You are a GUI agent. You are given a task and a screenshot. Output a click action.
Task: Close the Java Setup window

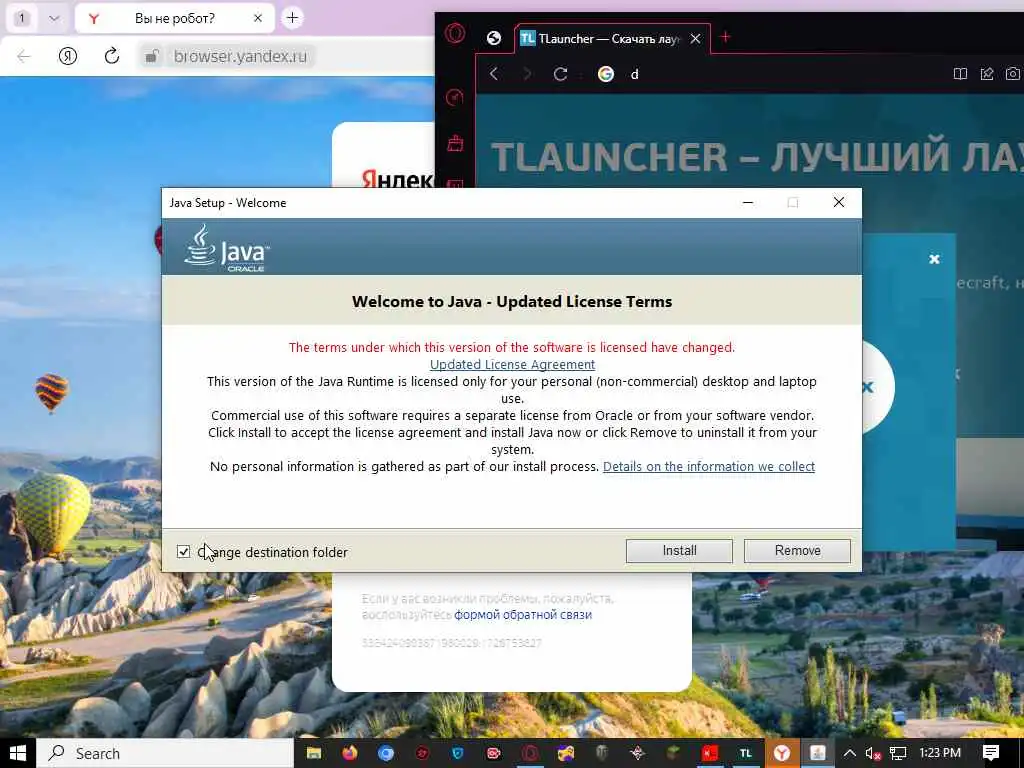[x=839, y=202]
